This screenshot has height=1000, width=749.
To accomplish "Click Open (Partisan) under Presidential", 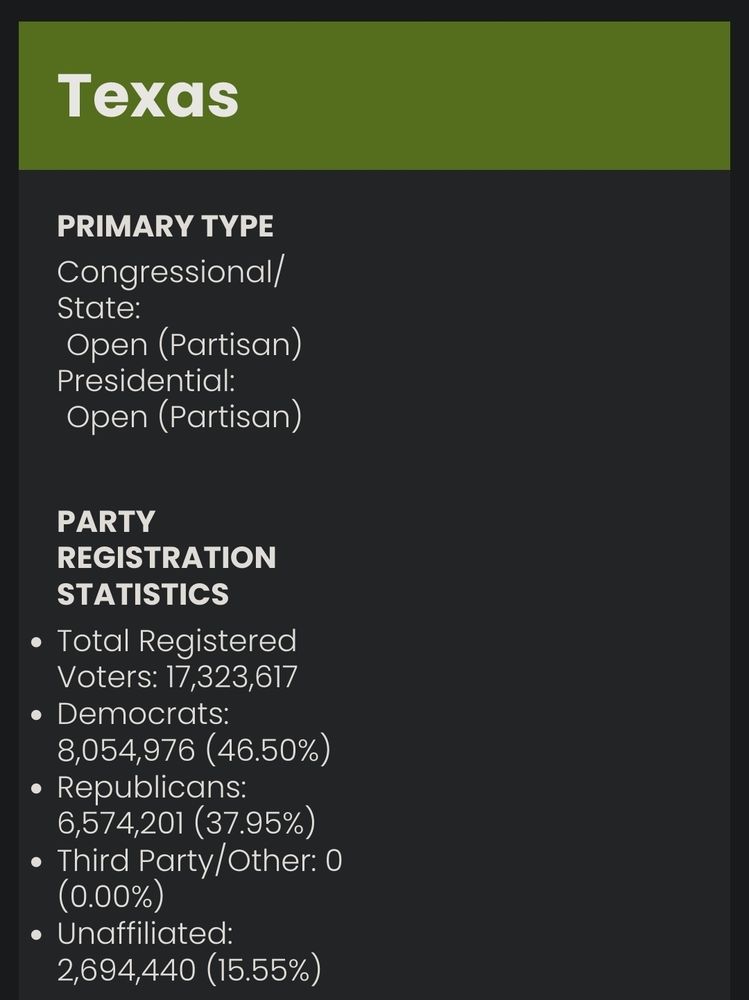I will click(x=184, y=417).
